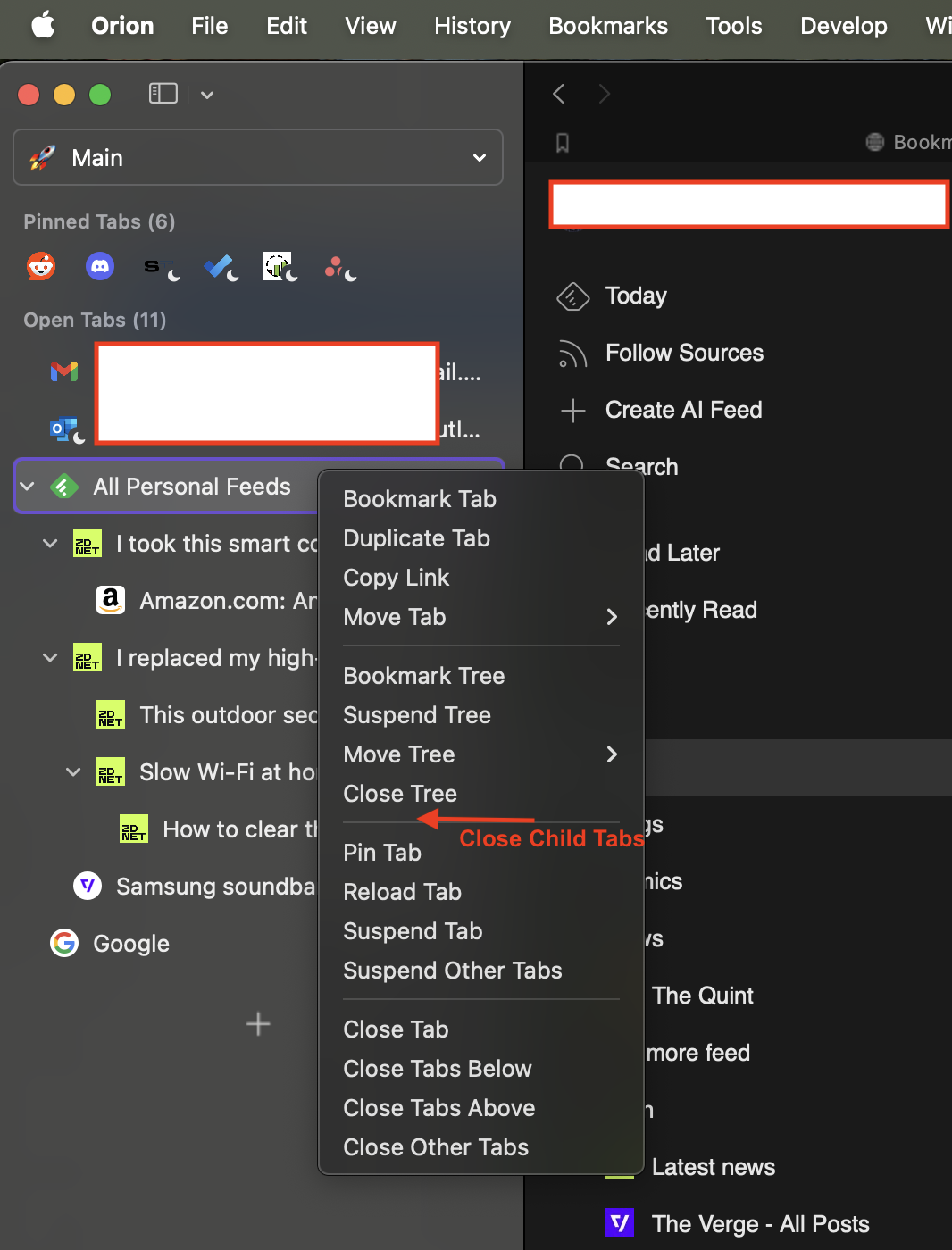Open the Outlook tab icon
Viewport: 952px width, 1250px height.
[x=64, y=429]
